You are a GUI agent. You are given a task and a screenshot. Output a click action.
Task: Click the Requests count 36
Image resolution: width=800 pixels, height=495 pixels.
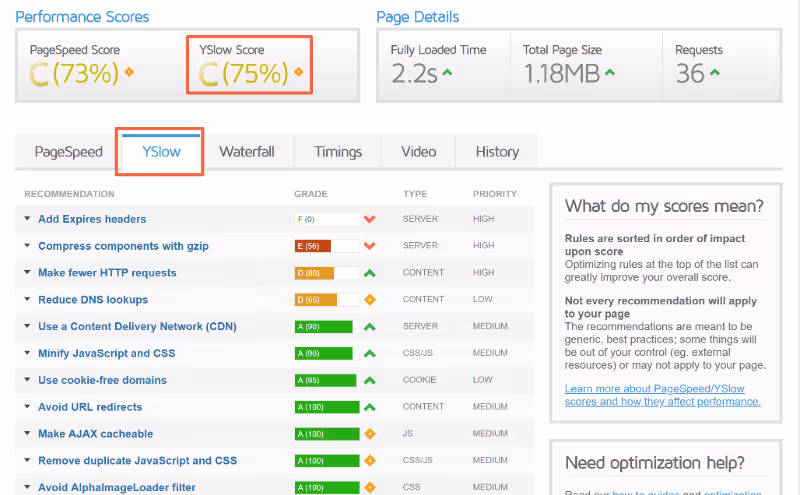pyautogui.click(x=690, y=73)
